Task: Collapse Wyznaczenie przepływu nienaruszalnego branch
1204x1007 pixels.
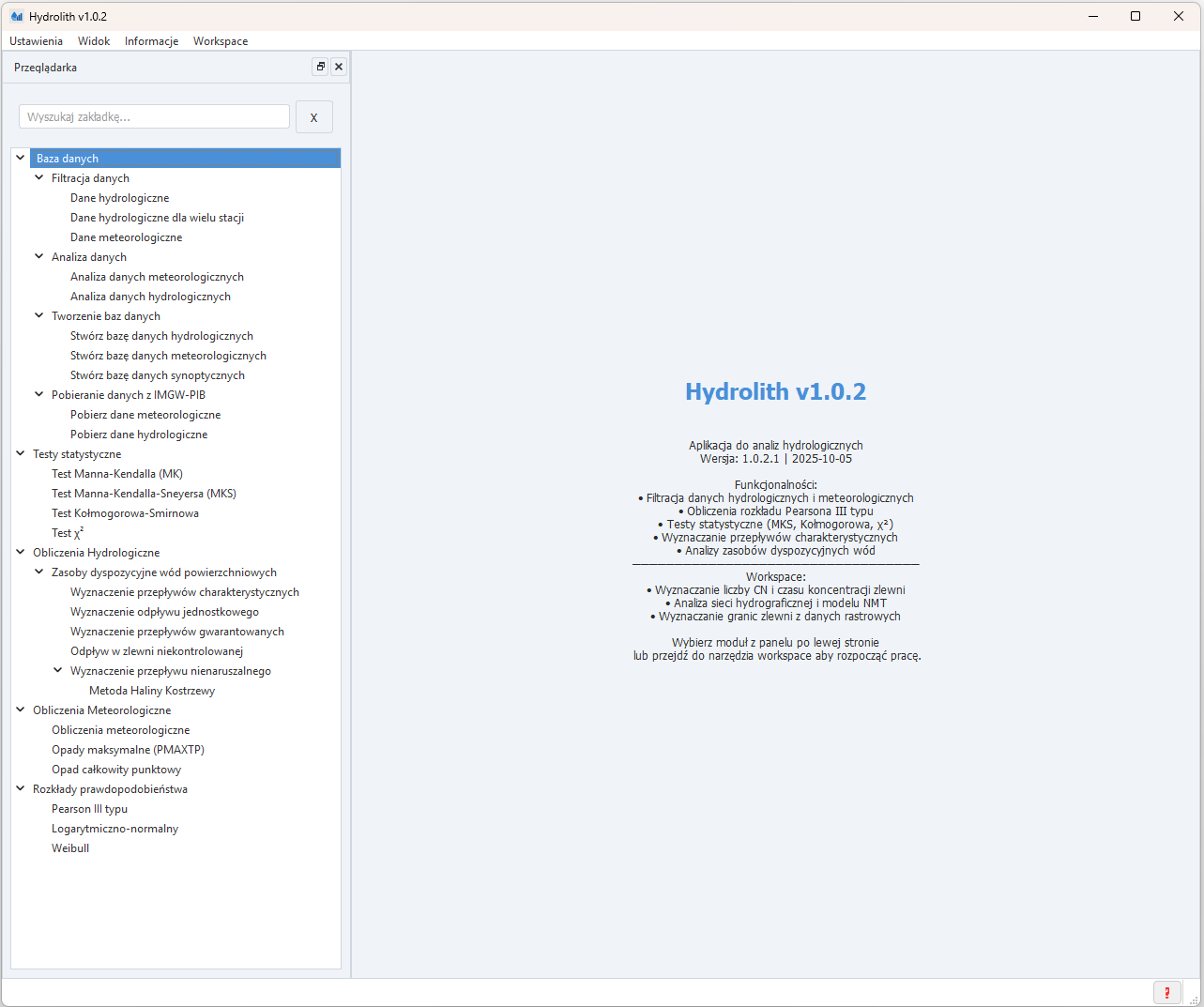Action: 58,670
